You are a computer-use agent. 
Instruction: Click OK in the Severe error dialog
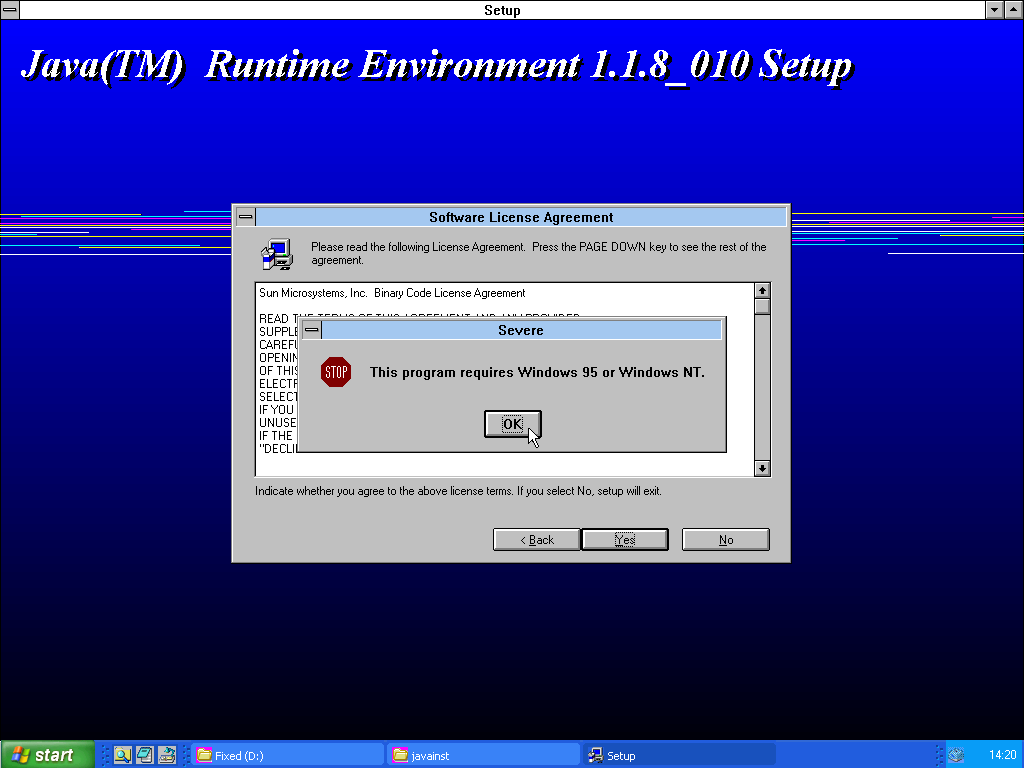click(512, 424)
